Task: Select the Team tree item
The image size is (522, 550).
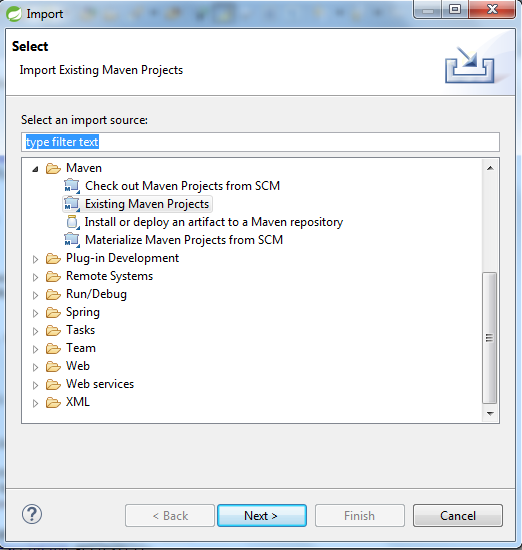Action: point(81,348)
